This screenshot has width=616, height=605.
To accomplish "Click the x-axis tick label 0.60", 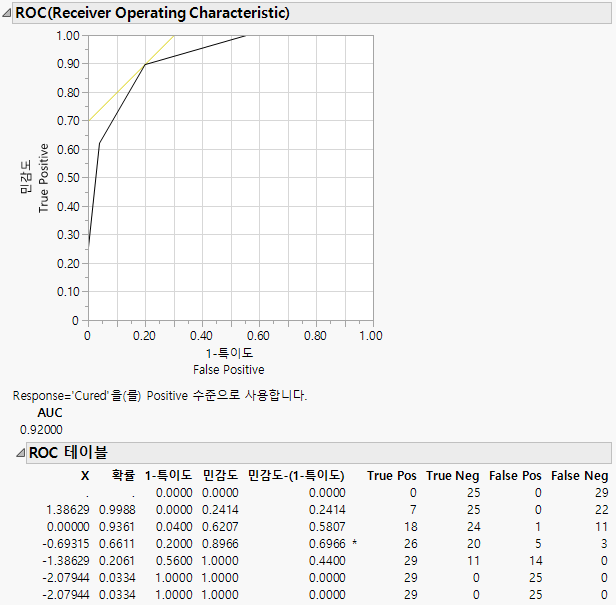I will (x=258, y=336).
